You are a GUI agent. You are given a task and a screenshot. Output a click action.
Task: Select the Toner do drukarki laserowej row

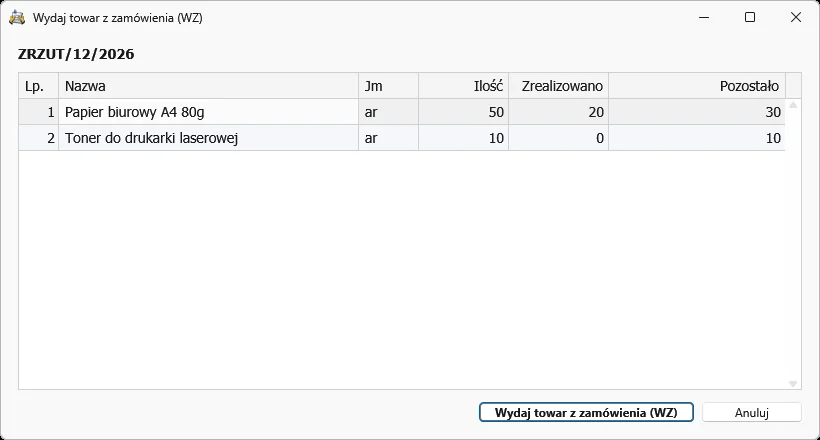click(x=402, y=138)
